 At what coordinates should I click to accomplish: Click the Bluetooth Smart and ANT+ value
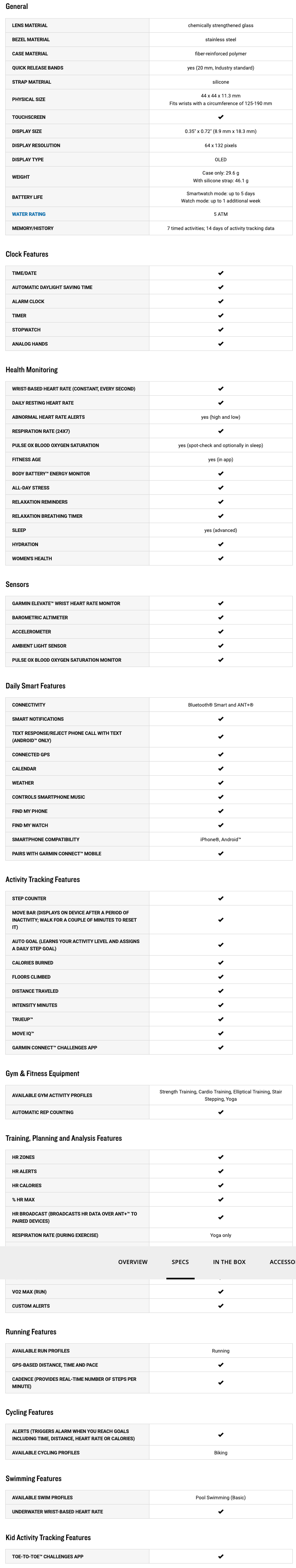[x=220, y=705]
